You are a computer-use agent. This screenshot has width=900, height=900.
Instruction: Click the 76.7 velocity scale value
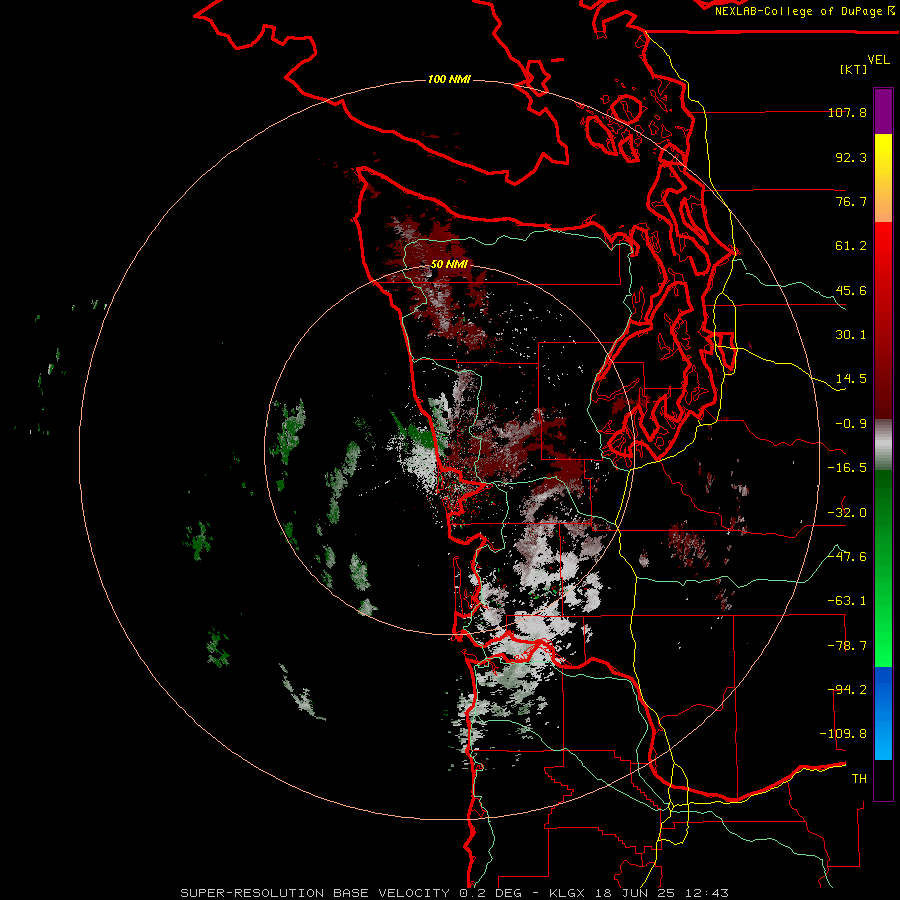tap(851, 201)
